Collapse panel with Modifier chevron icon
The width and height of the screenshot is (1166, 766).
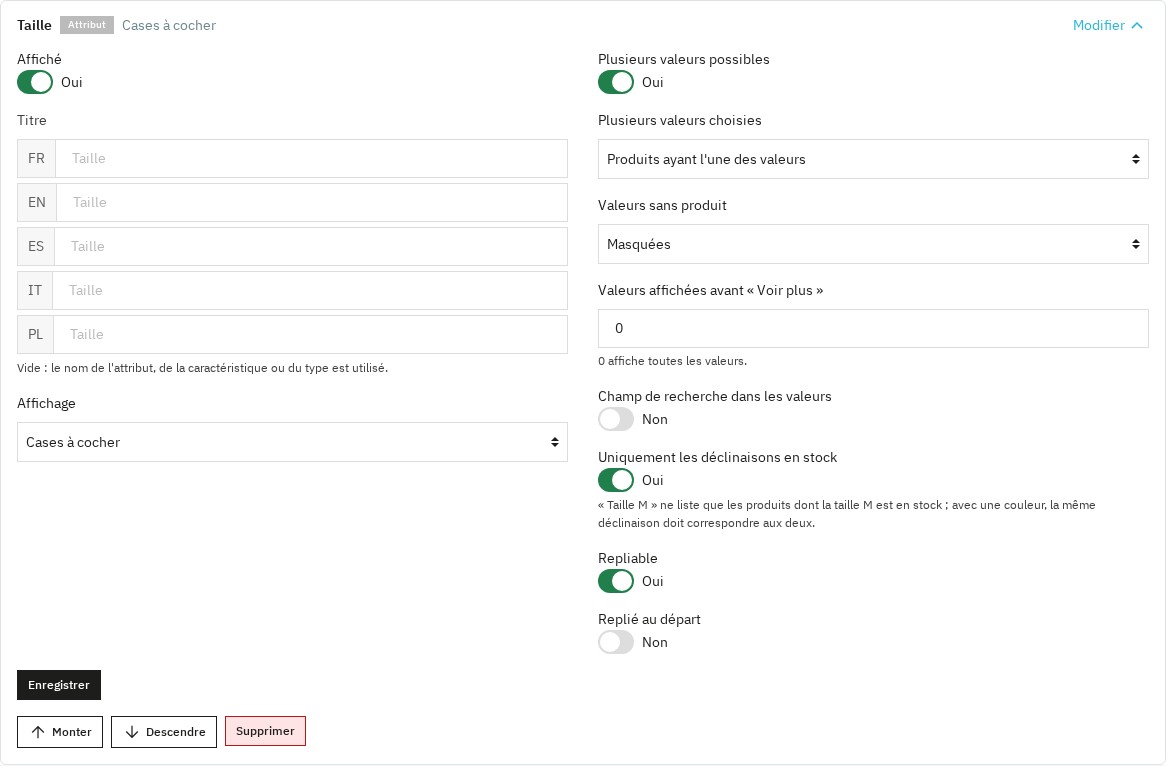[x=1136, y=25]
